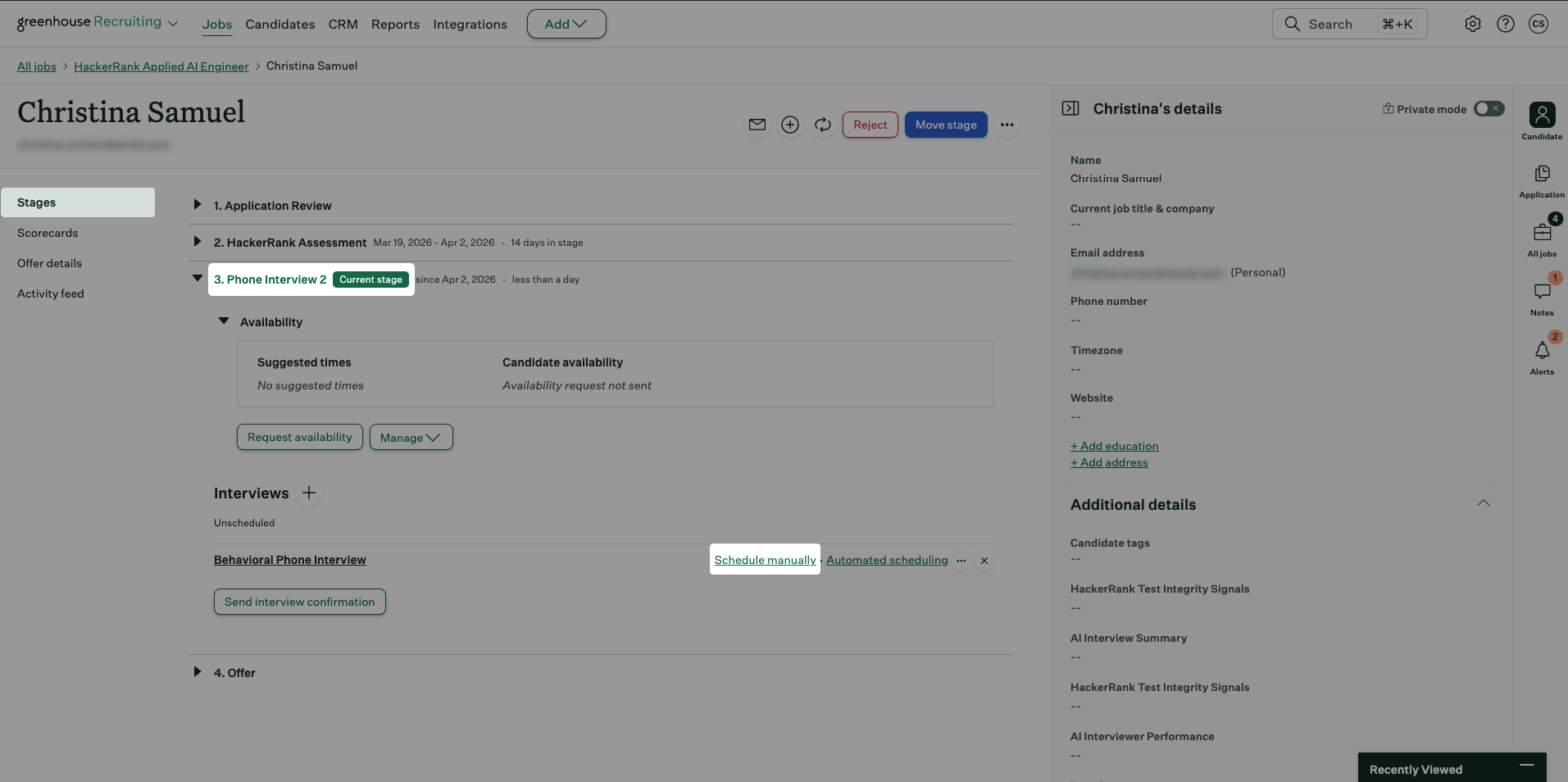
Task: Select the Candidate sidebar icon
Action: pos(1542,120)
